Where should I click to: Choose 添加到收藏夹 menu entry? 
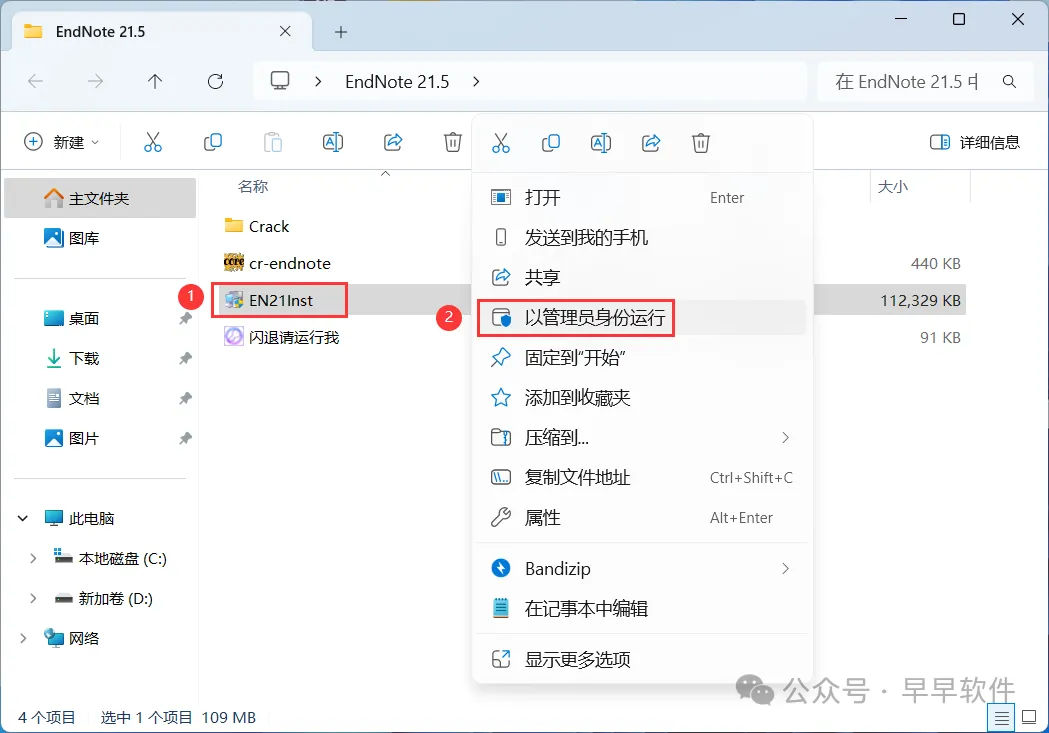click(642, 398)
